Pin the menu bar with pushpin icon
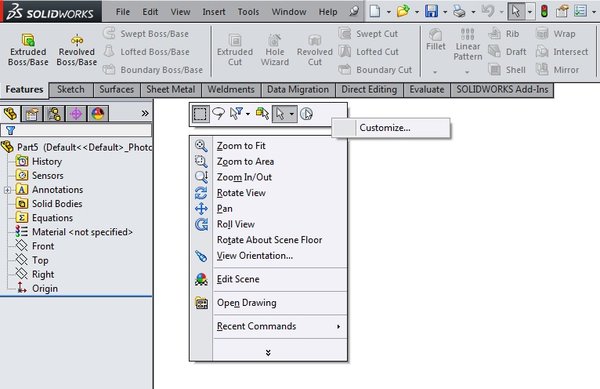The image size is (600, 389). click(x=354, y=11)
